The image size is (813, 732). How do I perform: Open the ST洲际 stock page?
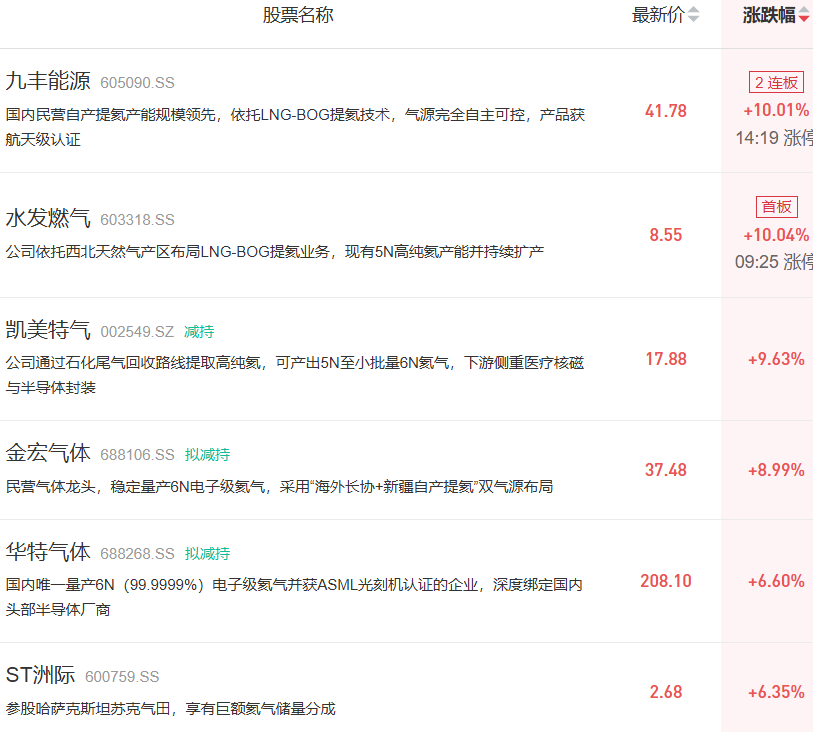(40, 675)
